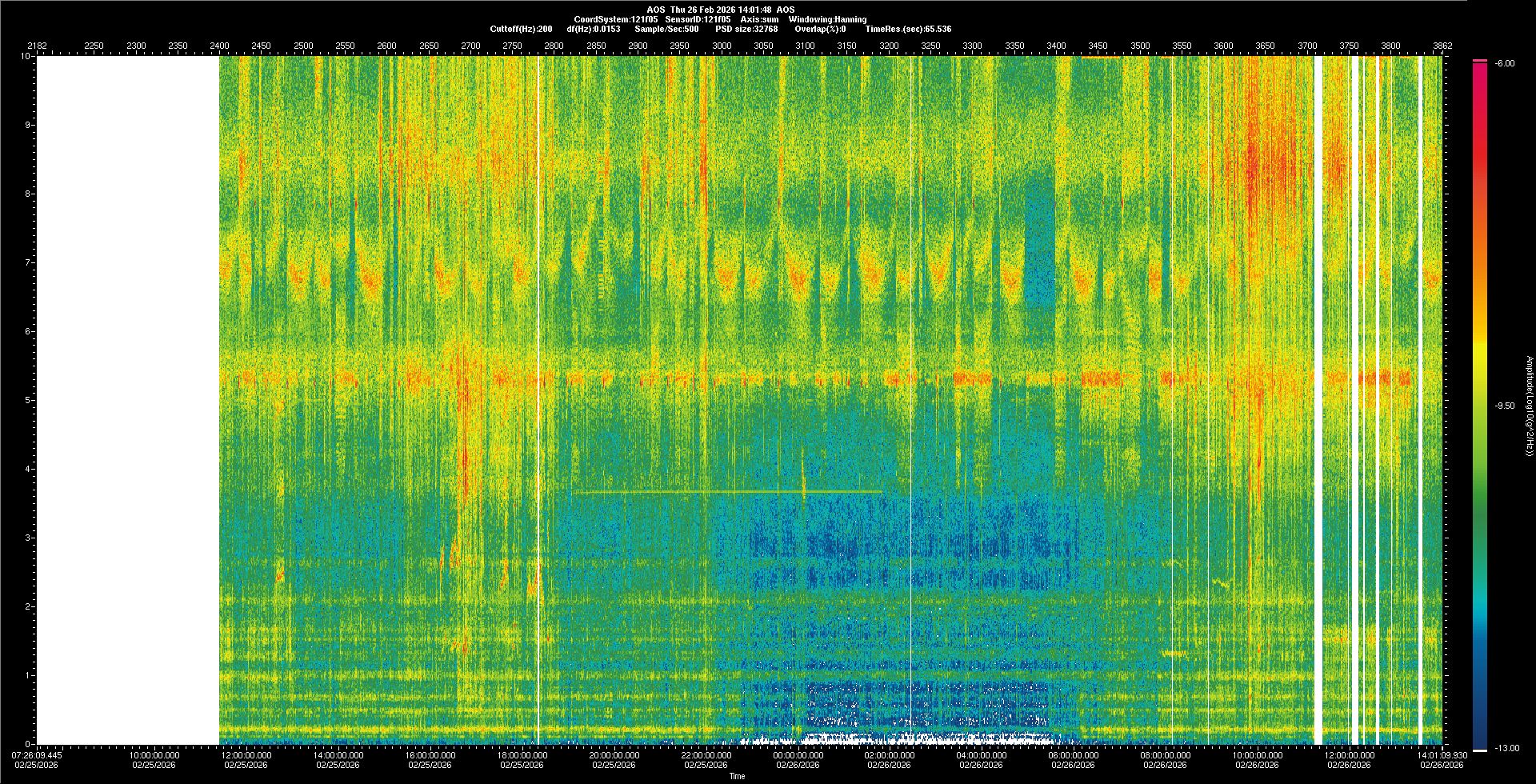Click the Sample/Sec:500 parameter text
Image resolution: width=1536 pixels, height=784 pixels.
pos(666,29)
